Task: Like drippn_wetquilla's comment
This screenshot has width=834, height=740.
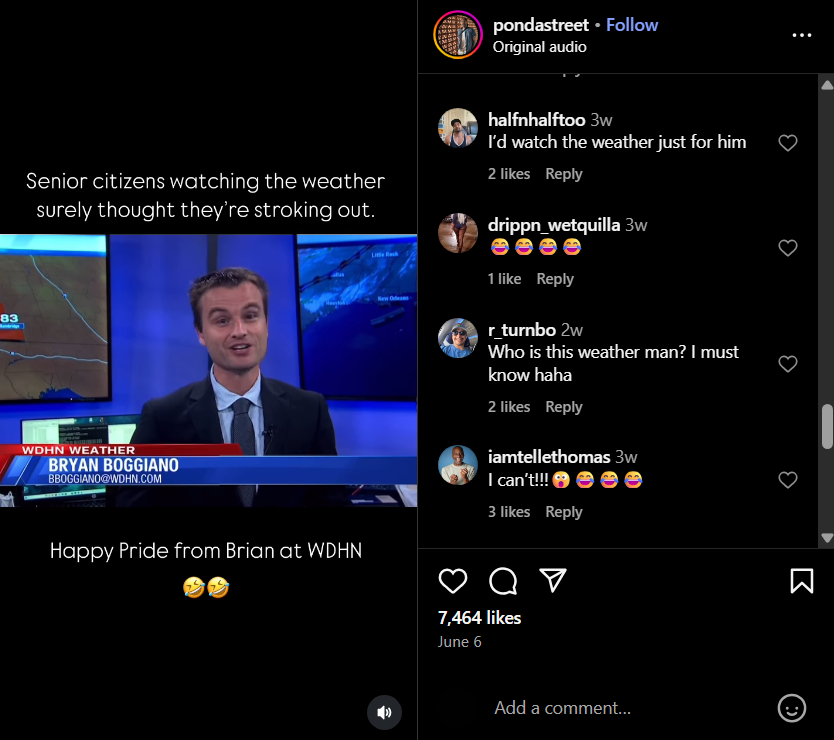Action: 788,248
